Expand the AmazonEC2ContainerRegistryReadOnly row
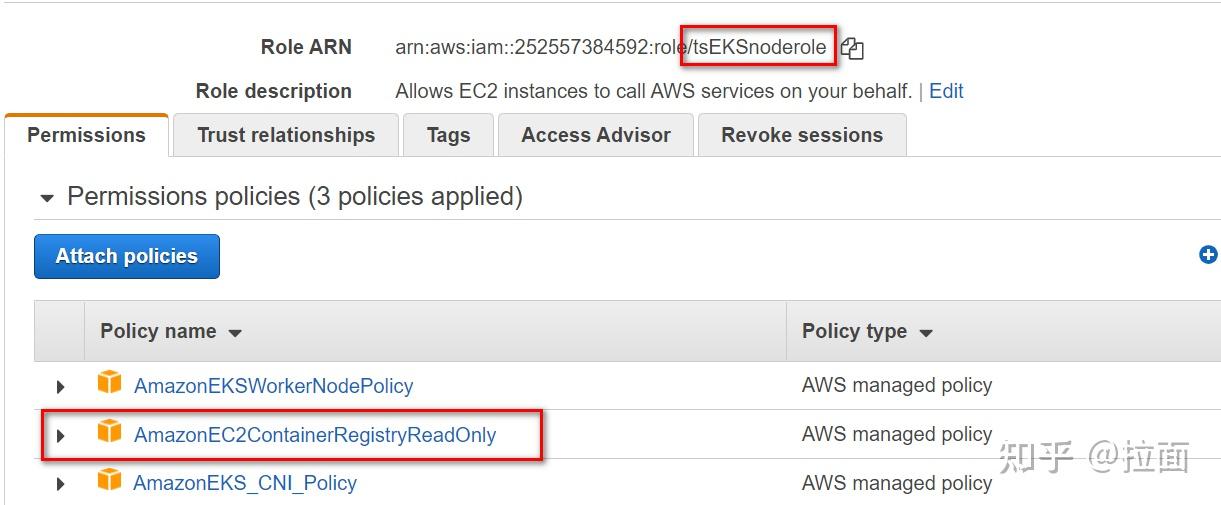This screenshot has height=505, width=1221. pyautogui.click(x=61, y=436)
